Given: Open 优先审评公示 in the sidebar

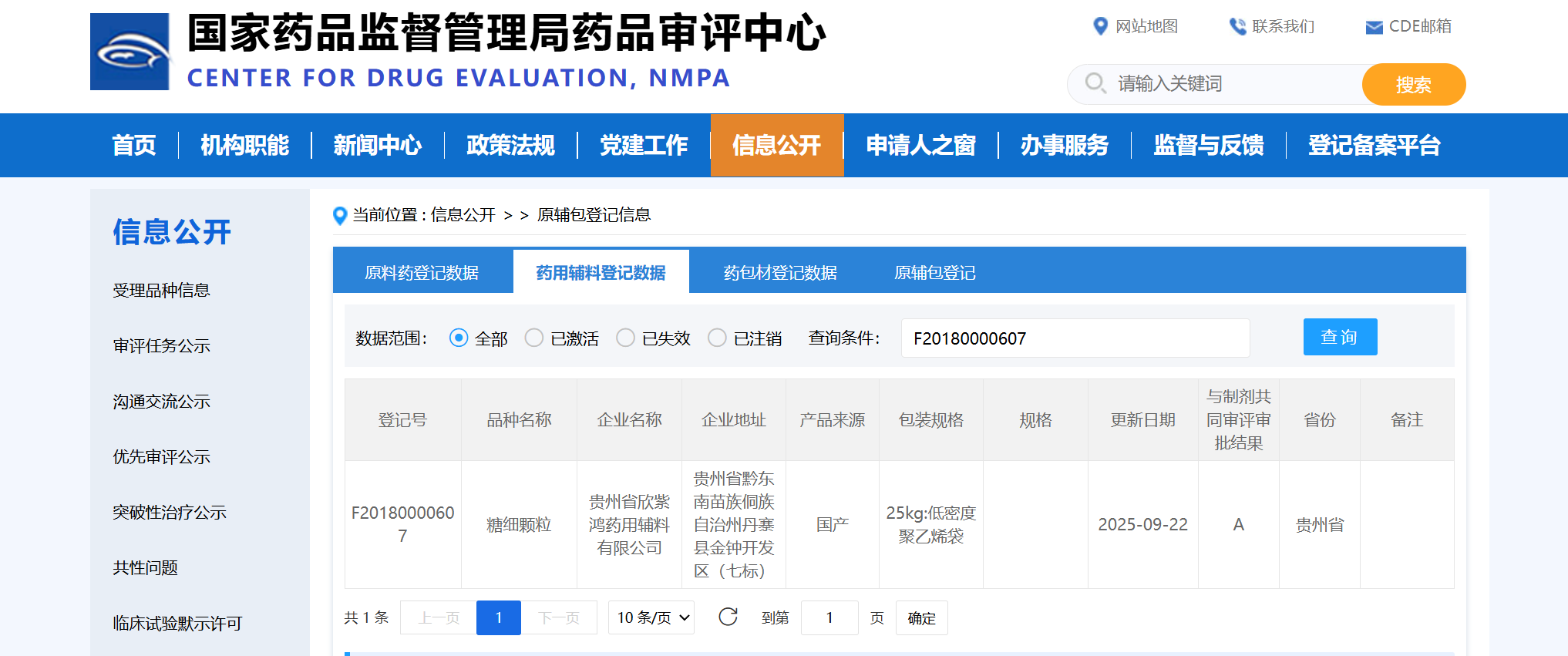Looking at the screenshot, I should (161, 457).
